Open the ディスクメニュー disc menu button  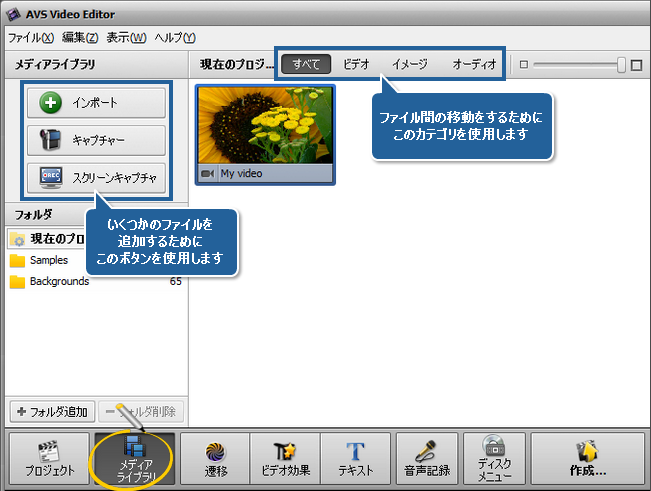click(494, 458)
